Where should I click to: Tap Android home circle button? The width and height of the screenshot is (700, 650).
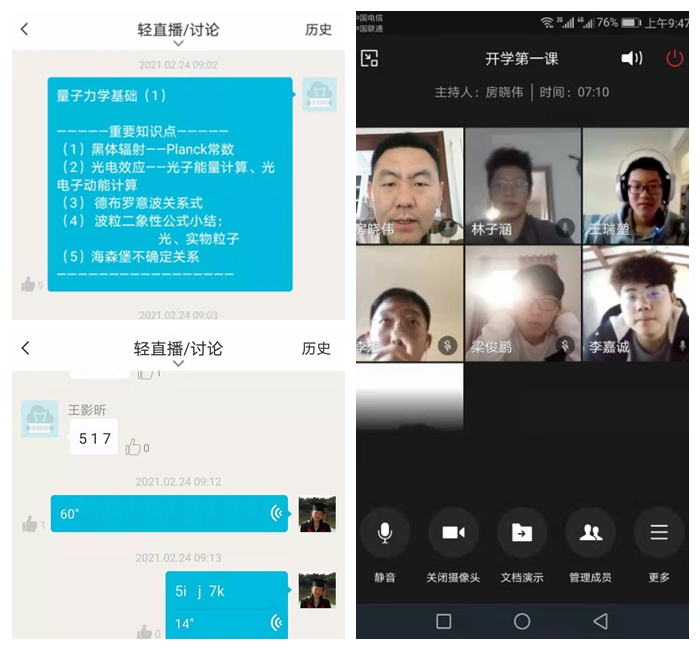[x=522, y=621]
